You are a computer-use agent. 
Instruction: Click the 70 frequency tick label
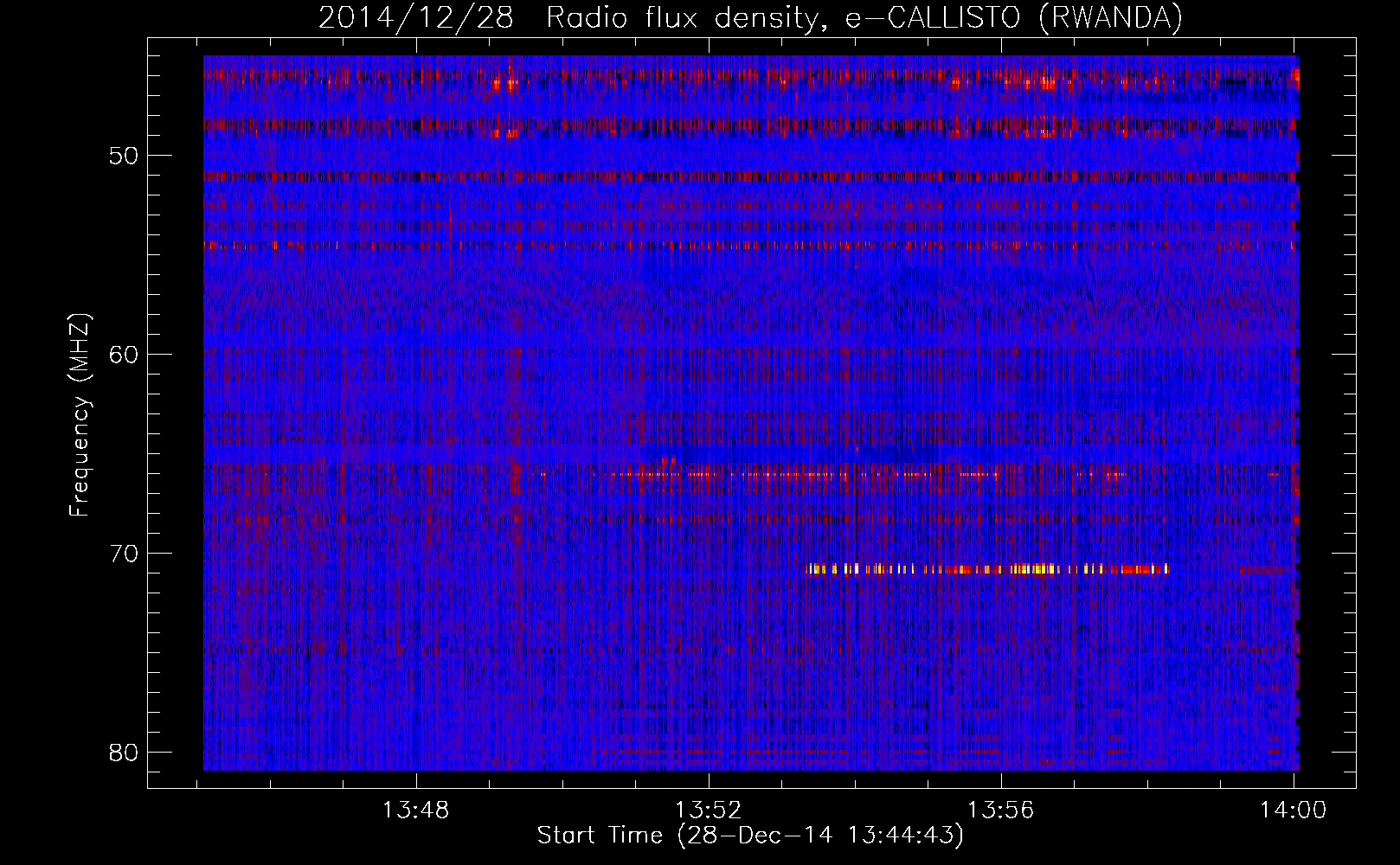point(125,554)
